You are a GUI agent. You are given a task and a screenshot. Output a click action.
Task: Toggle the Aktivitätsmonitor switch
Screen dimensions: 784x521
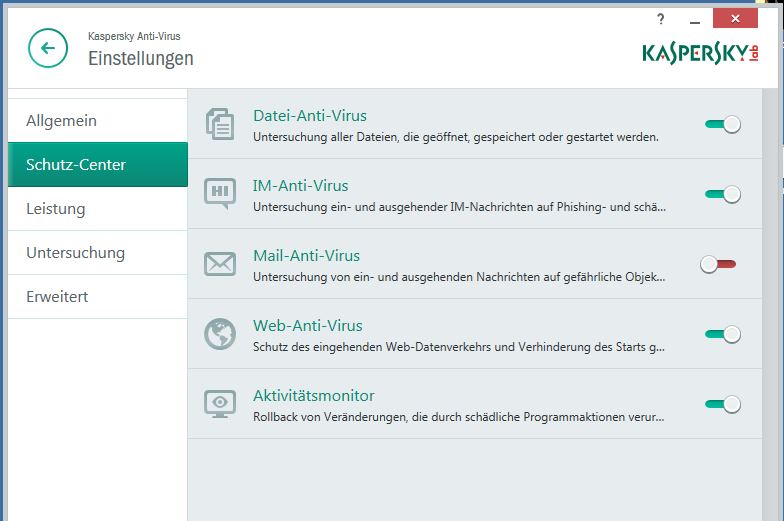point(722,404)
